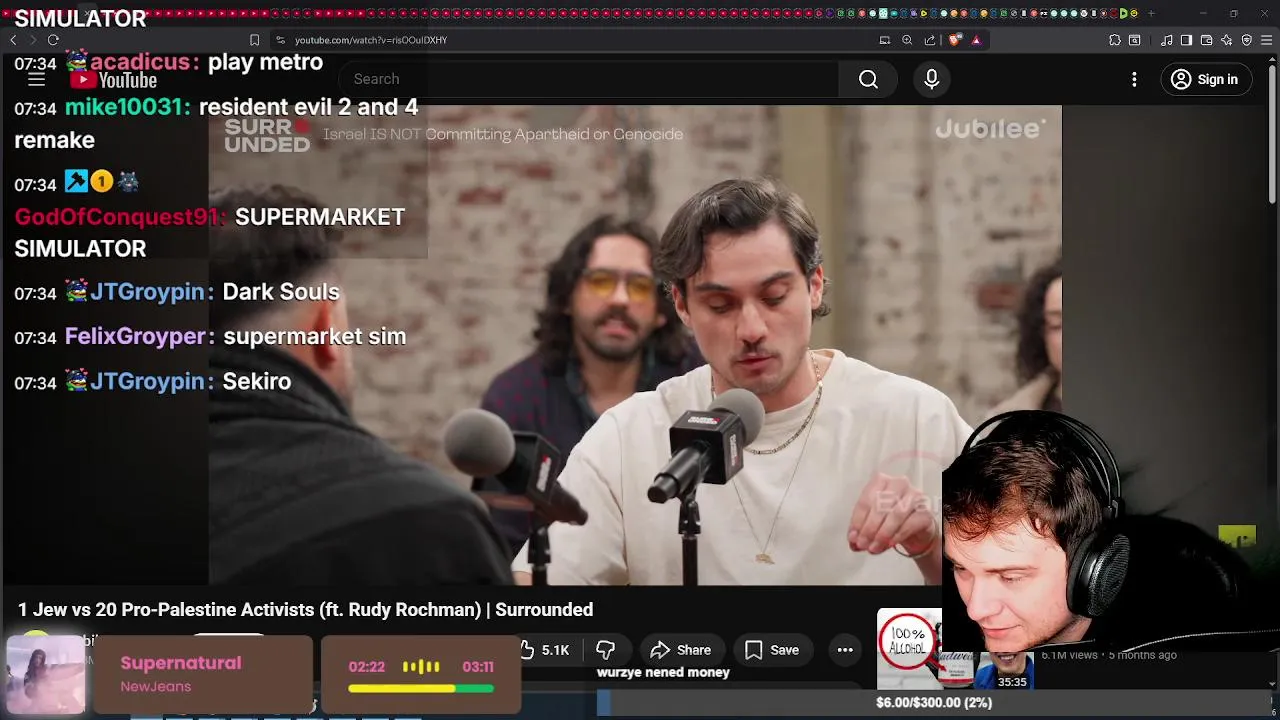Open a new tab with the plus button
Image resolution: width=1280 pixels, height=720 pixels.
[1151, 13]
